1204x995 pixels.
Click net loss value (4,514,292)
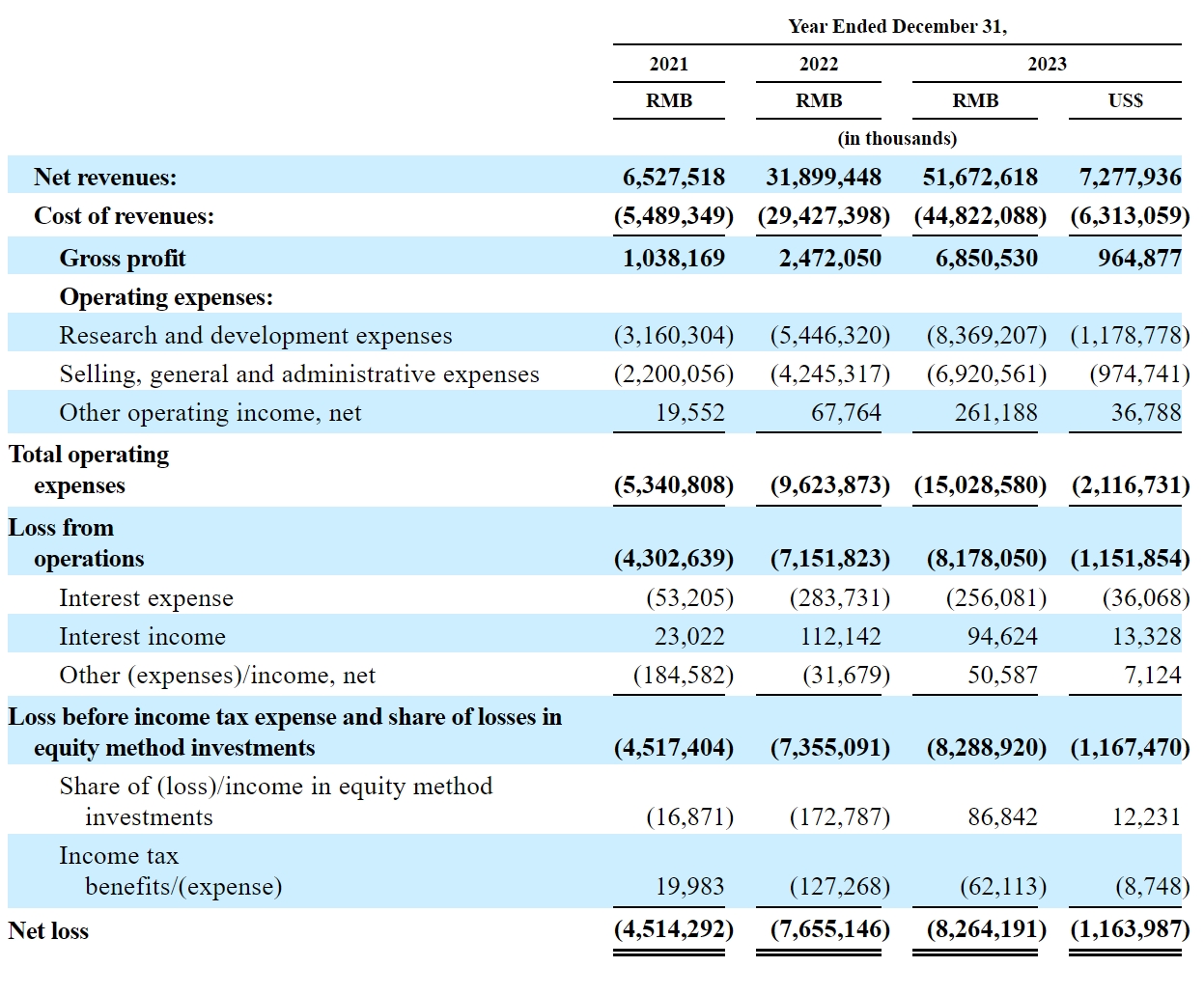tap(674, 929)
